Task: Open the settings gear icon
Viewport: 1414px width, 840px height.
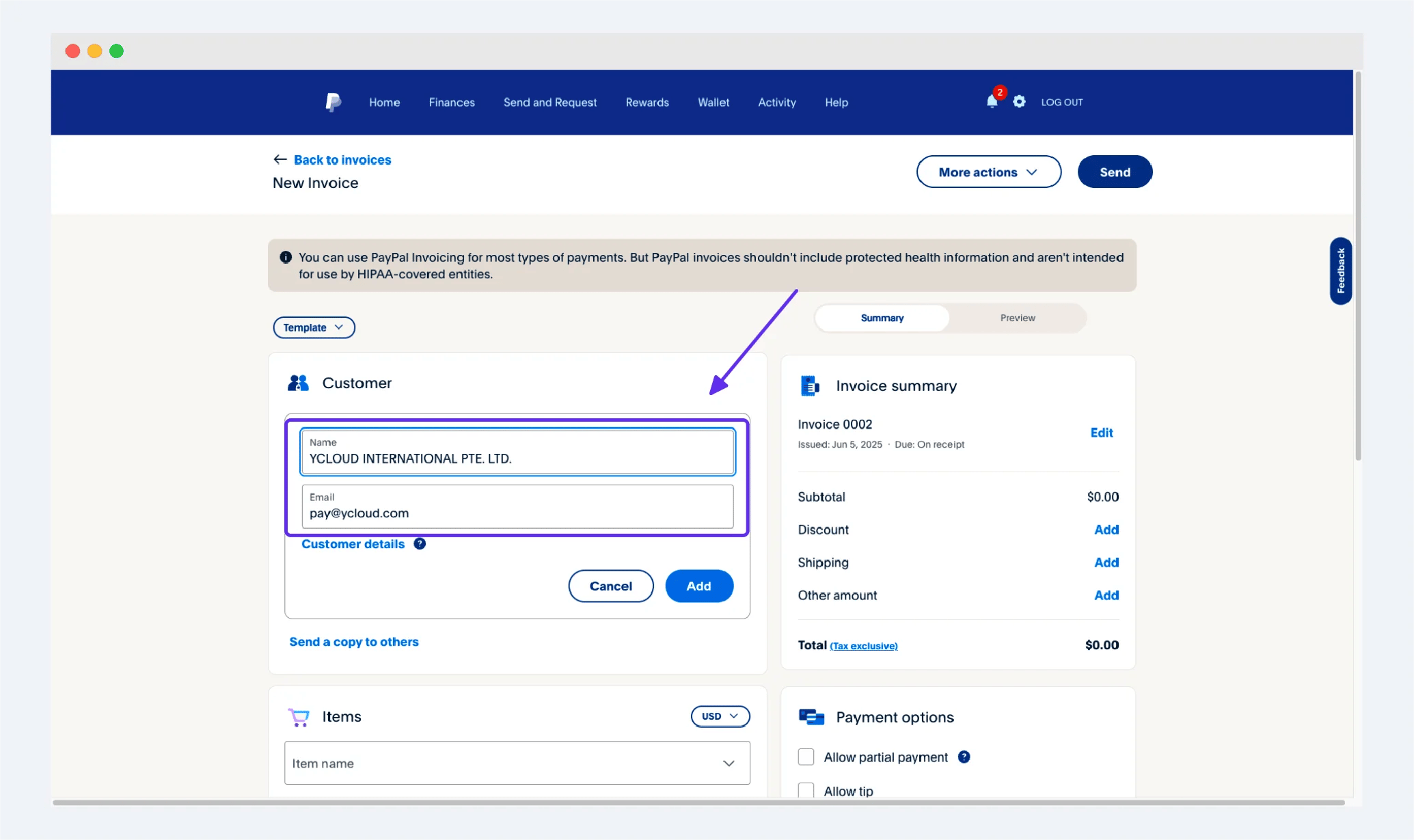Action: pyautogui.click(x=1019, y=102)
